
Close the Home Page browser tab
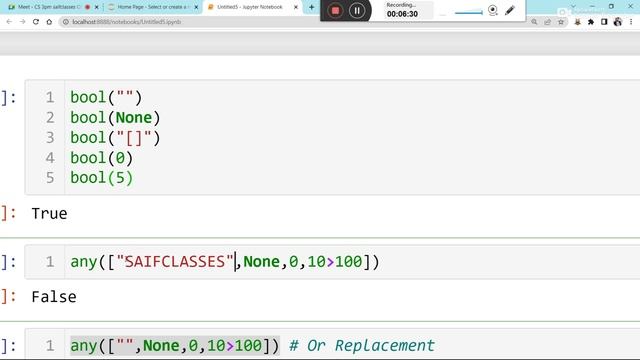(x=196, y=7)
